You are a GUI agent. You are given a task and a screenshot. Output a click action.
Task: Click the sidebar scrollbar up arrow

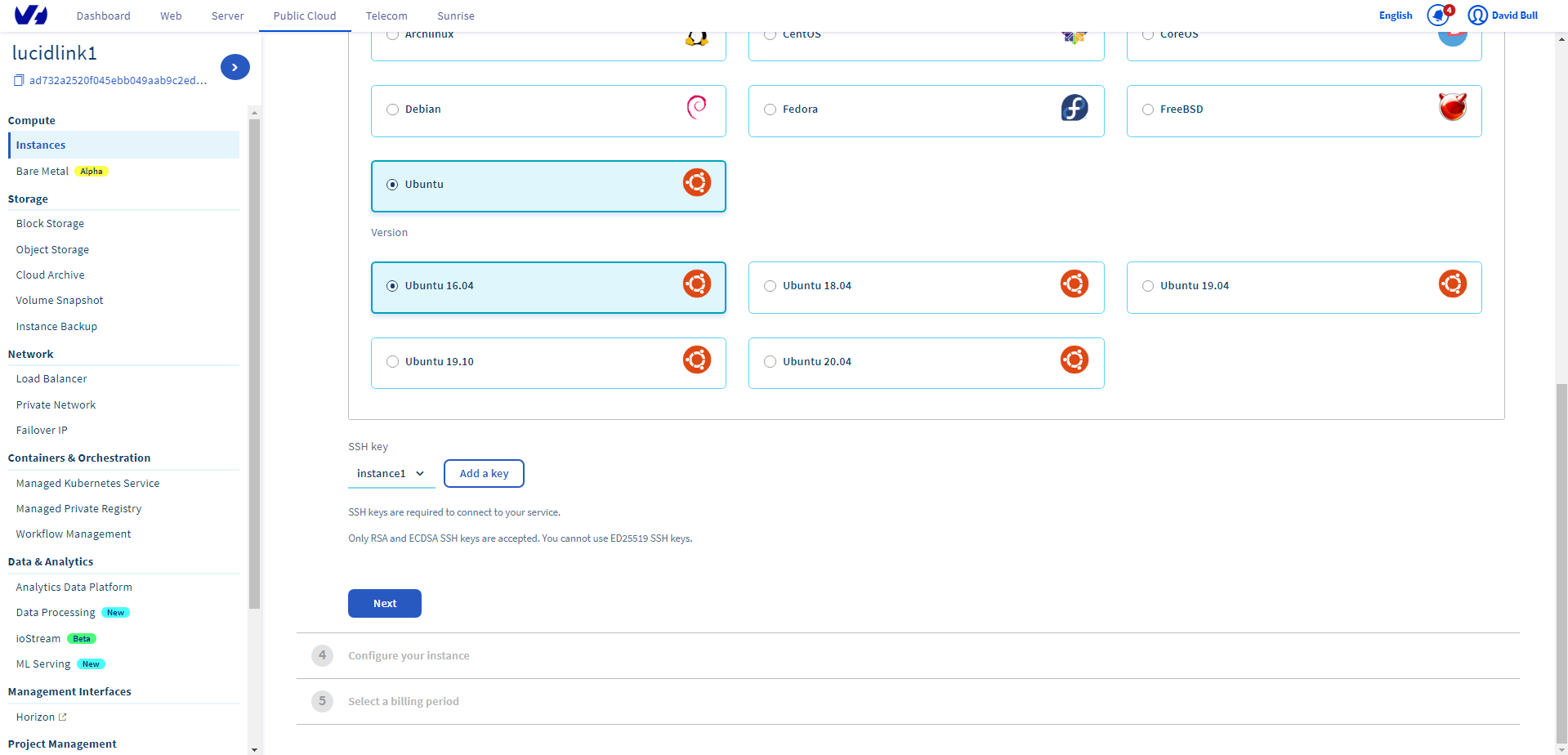(x=254, y=113)
